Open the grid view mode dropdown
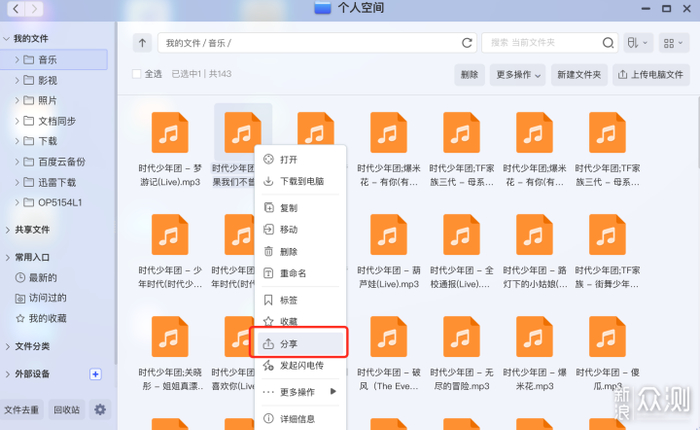Screen dimensions: 700x430 point(673,43)
